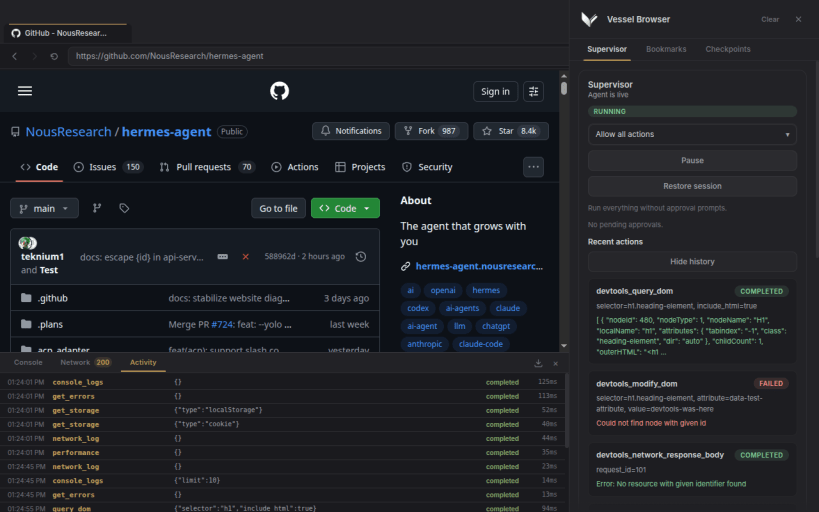Viewport: 819px width, 512px height.
Task: Click the teknium1 author name
Action: 42,257
